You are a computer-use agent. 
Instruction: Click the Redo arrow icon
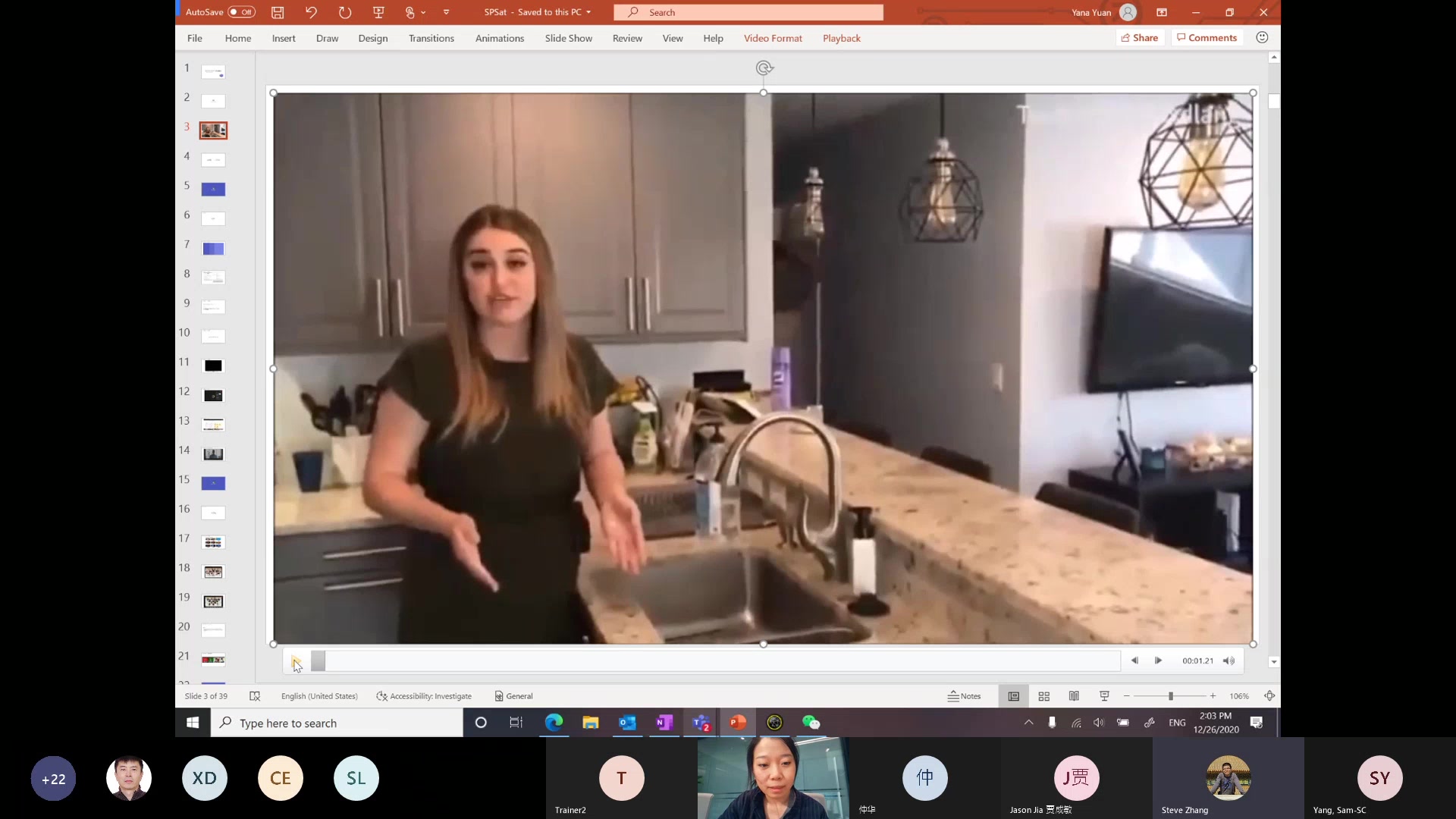[345, 12]
